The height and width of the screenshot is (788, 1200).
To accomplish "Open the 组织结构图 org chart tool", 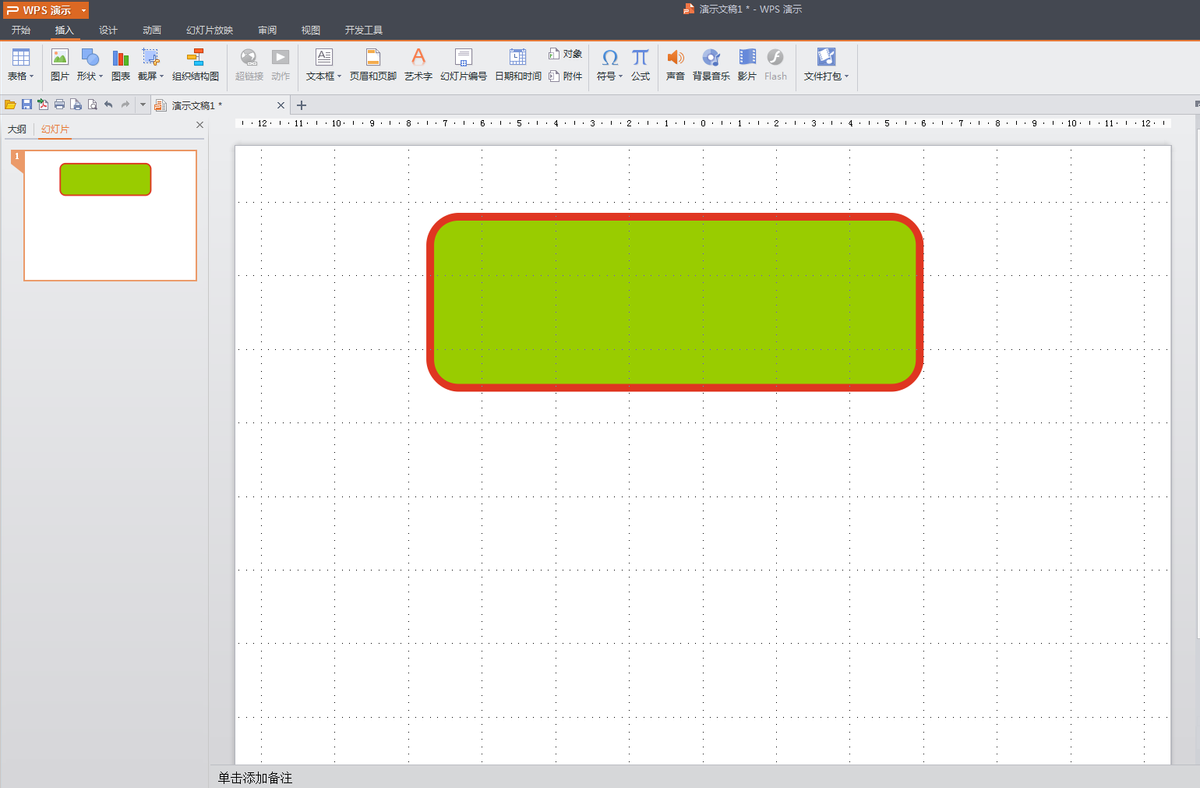I will pos(195,59).
